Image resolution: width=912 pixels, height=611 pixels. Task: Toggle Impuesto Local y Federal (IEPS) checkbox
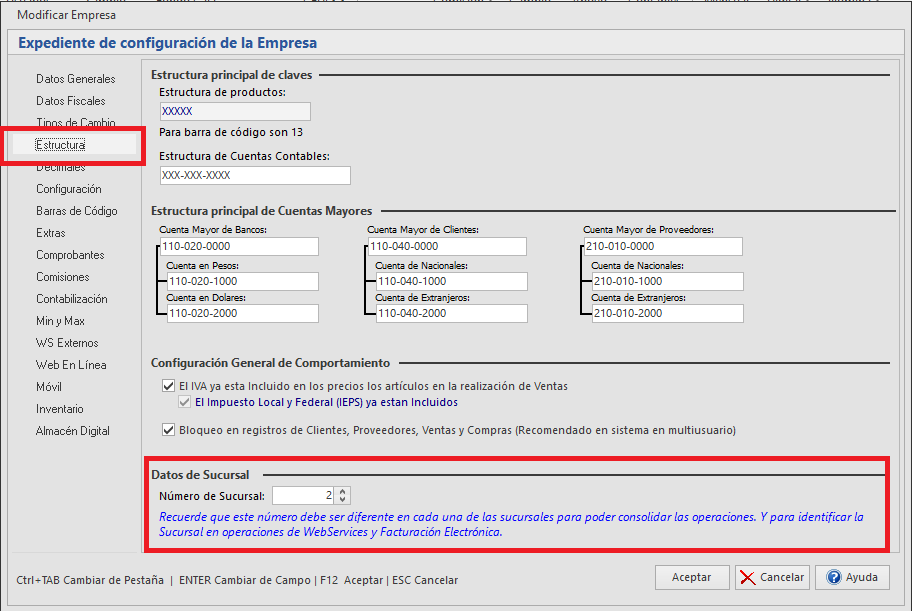[184, 402]
